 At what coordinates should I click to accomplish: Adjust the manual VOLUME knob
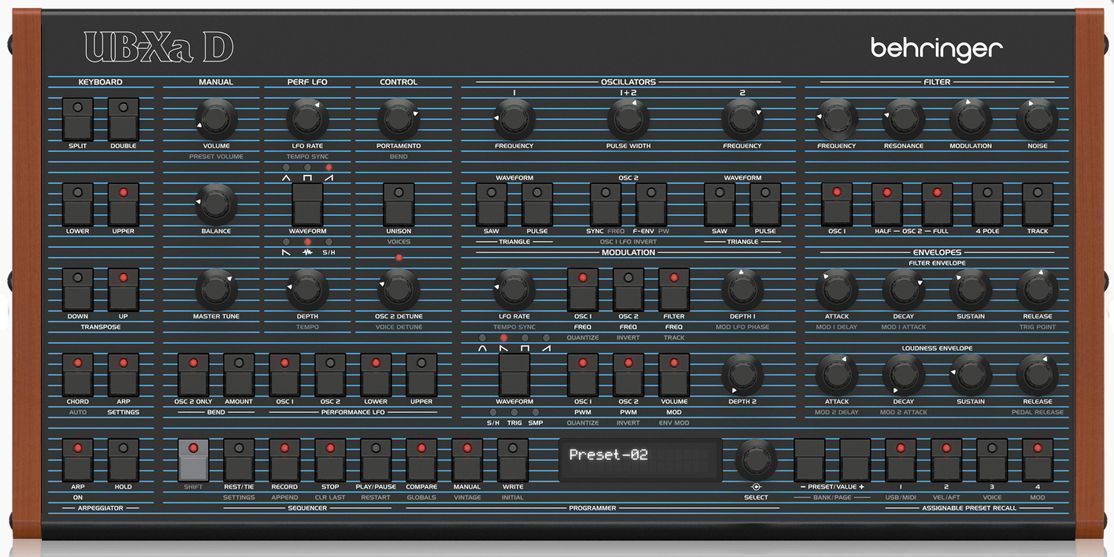[216, 119]
